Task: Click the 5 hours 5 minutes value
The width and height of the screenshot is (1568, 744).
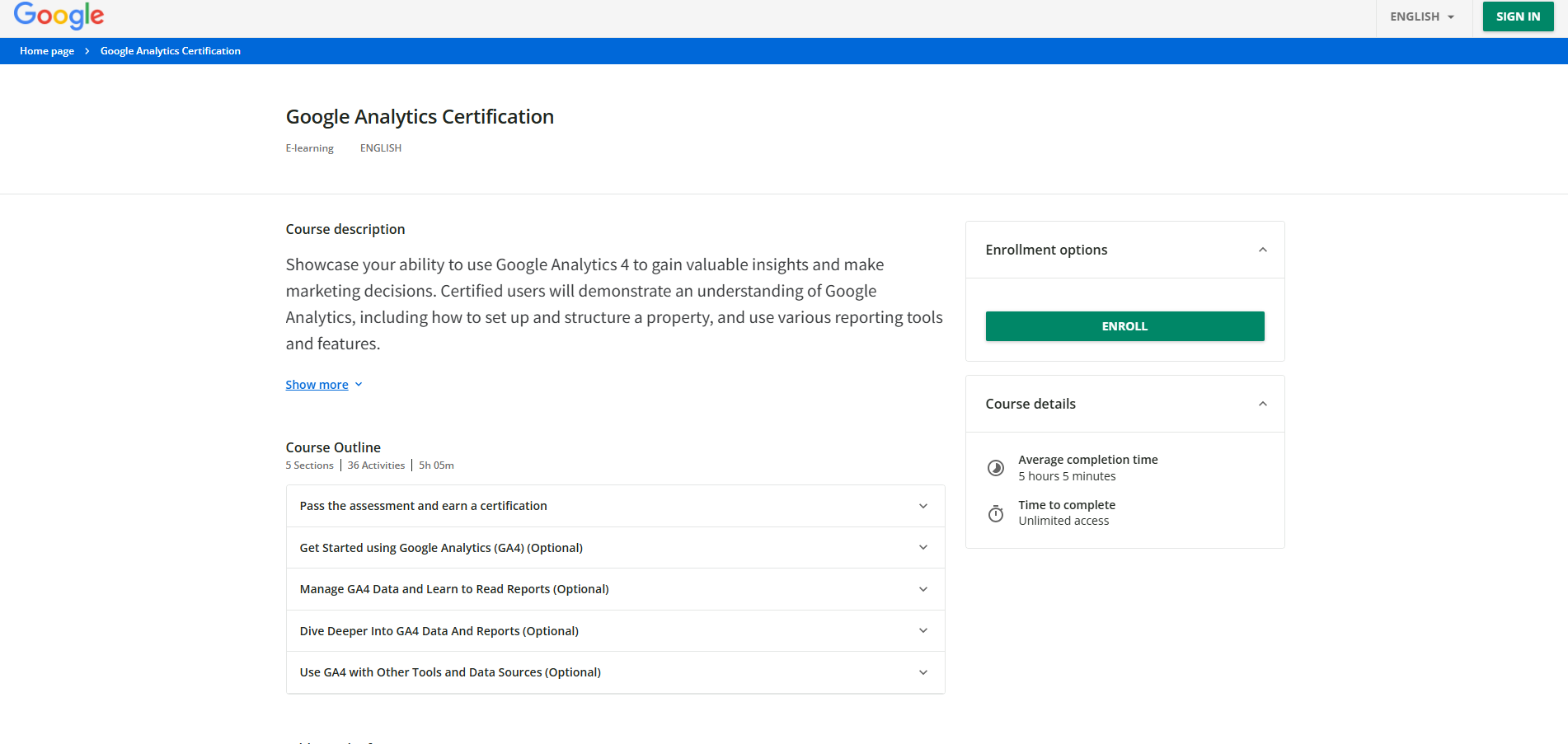Action: click(1067, 476)
